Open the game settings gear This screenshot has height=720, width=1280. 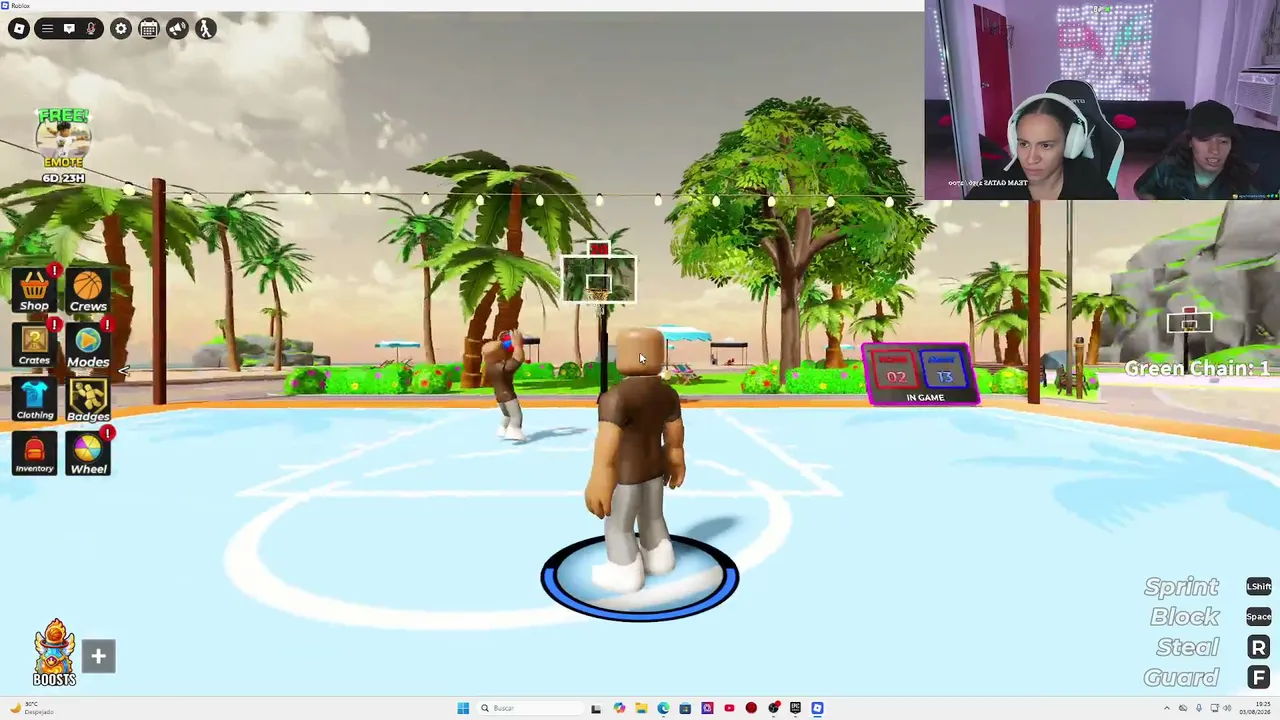tap(121, 28)
